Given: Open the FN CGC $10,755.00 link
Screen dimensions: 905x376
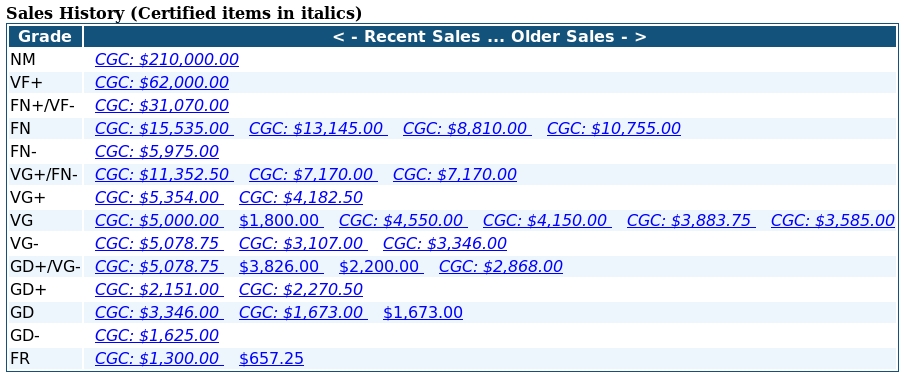Looking at the screenshot, I should click(614, 128).
